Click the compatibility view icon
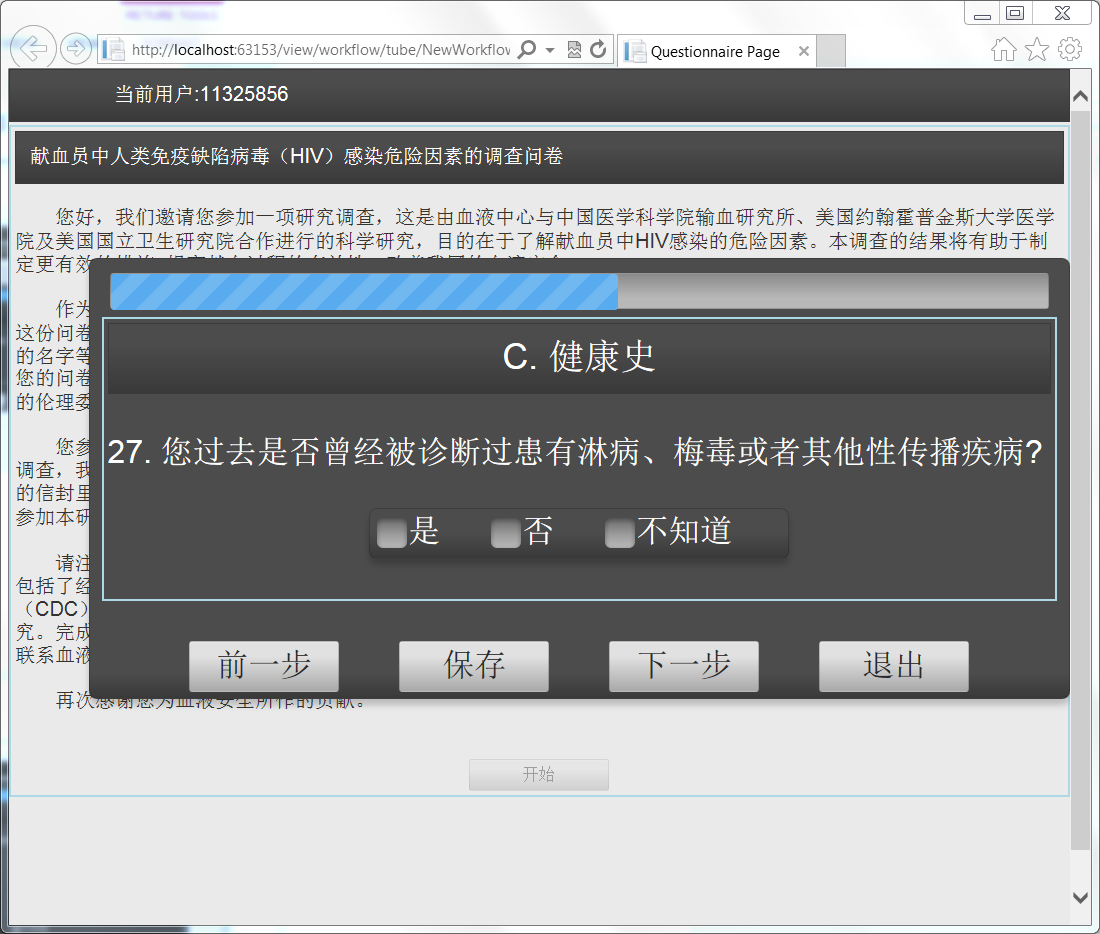Image resolution: width=1100 pixels, height=934 pixels. pyautogui.click(x=574, y=49)
